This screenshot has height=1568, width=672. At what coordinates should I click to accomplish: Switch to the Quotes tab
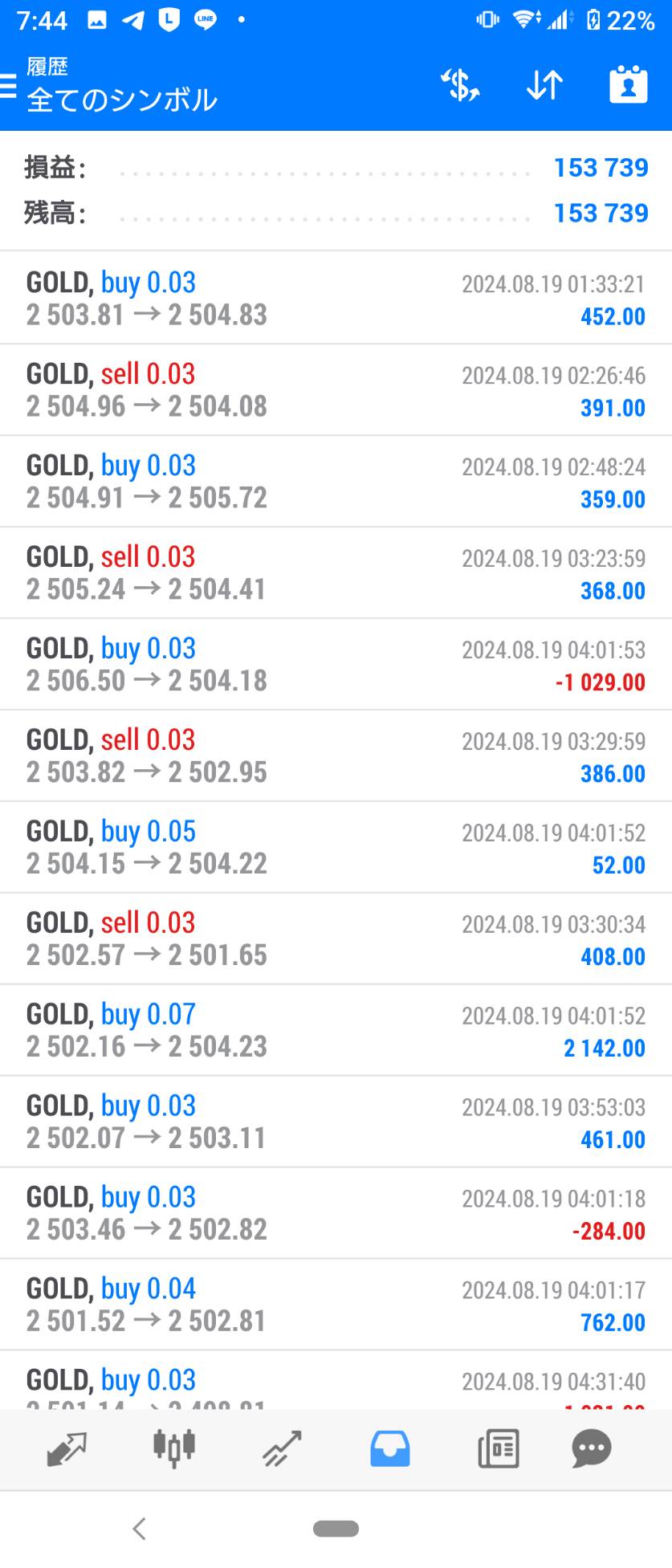tap(67, 1448)
